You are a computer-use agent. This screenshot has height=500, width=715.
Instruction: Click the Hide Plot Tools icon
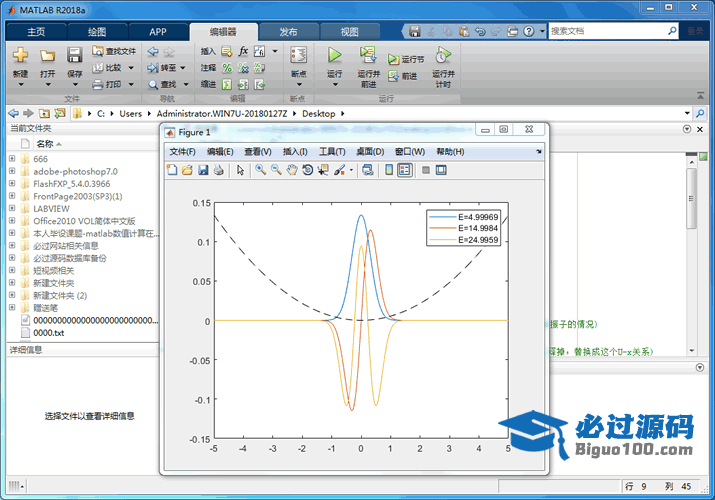click(426, 170)
